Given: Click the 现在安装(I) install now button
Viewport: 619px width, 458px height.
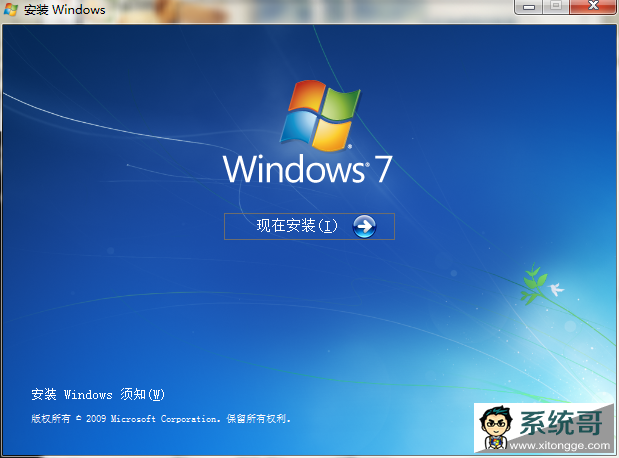Looking at the screenshot, I should pyautogui.click(x=309, y=226).
